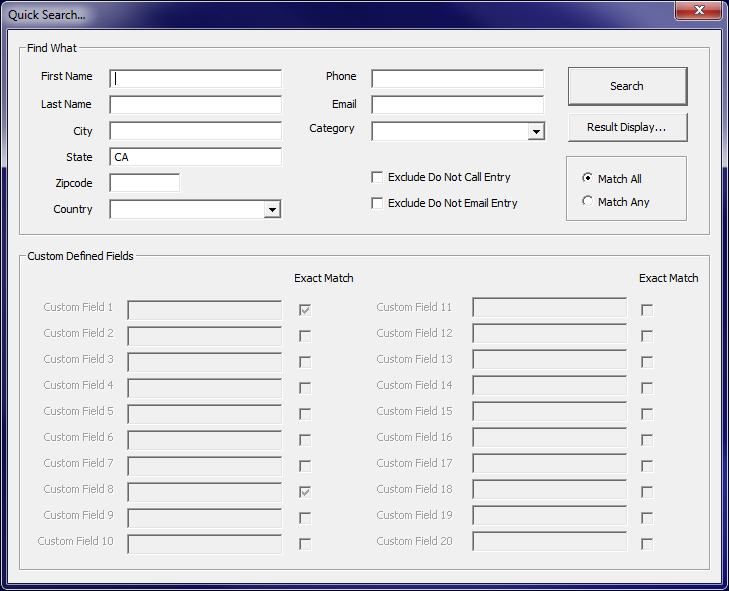Click into the First Name field
729x591 pixels.
[196, 79]
